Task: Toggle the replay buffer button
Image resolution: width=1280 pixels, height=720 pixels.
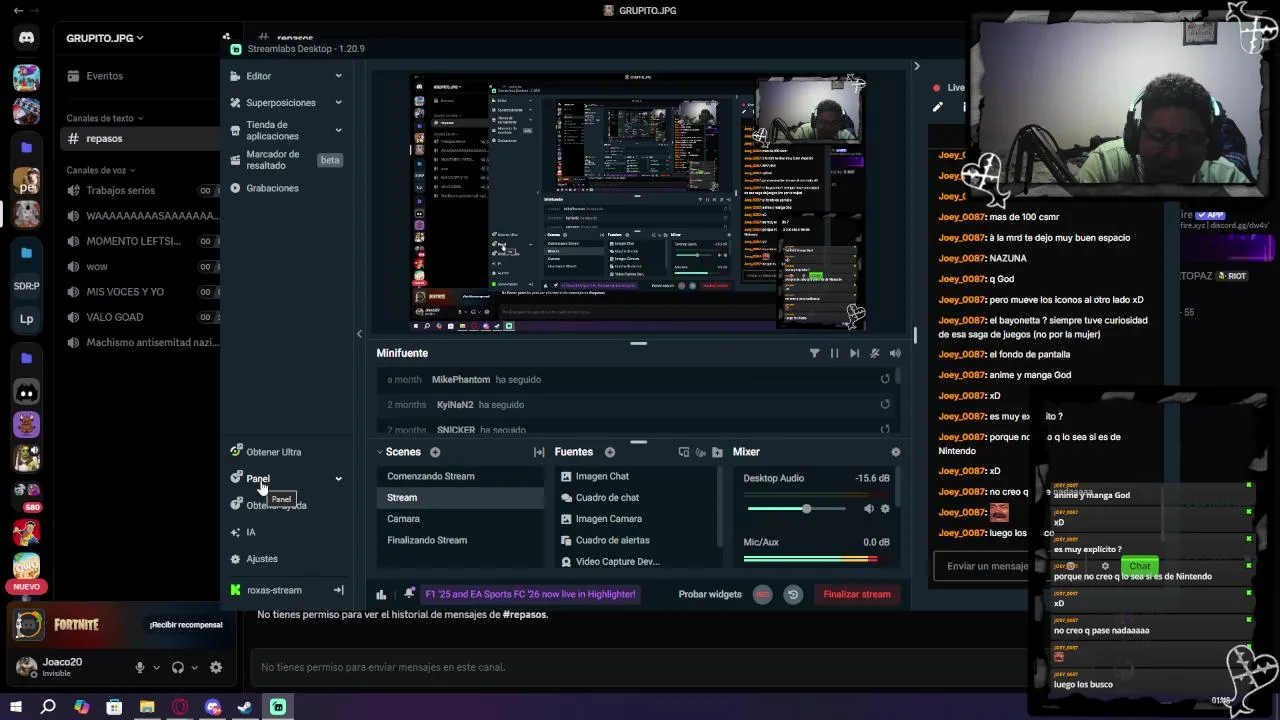Action: (x=793, y=594)
